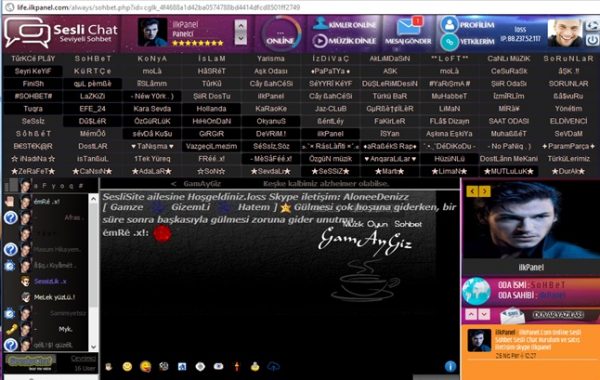
Task: Open the FaKirLeR room
Action: 390,121
